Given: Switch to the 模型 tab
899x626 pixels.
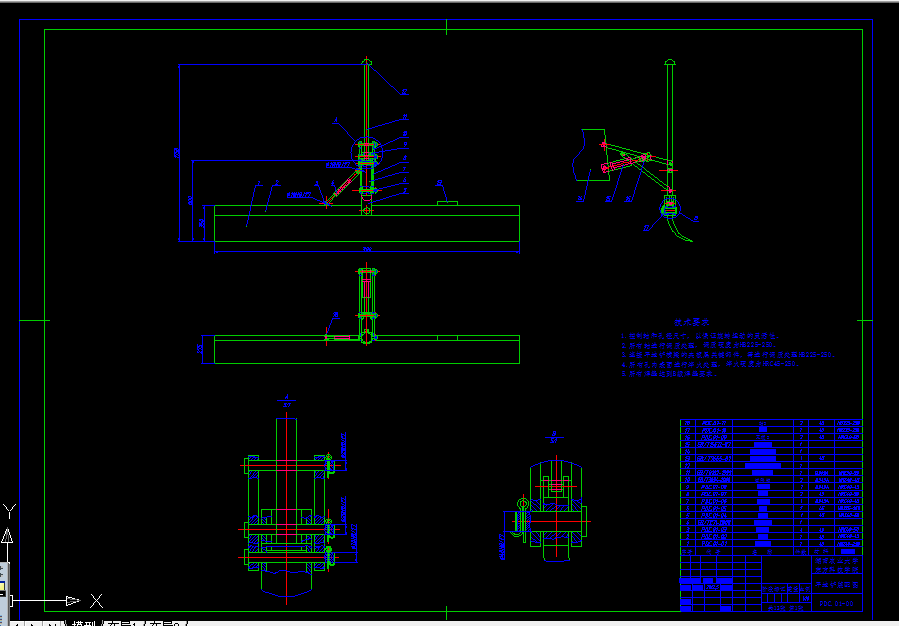Looking at the screenshot, I should coord(84,623).
